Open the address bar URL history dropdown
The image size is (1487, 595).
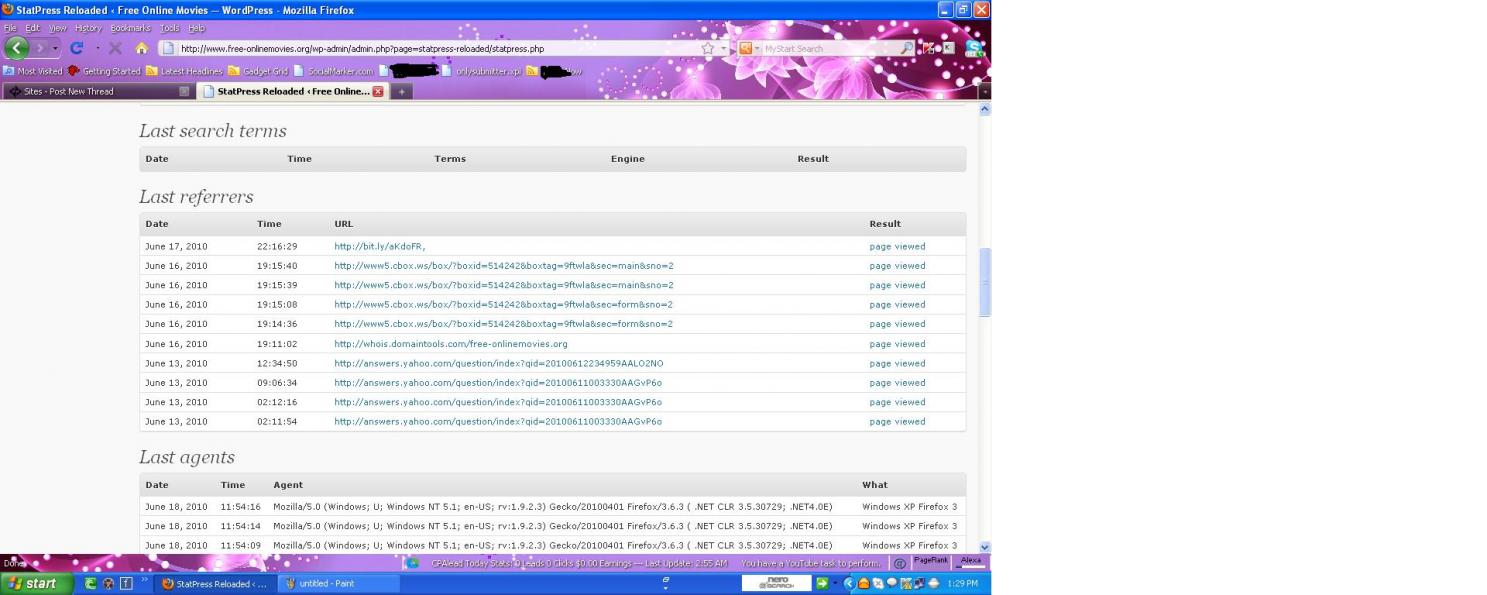[x=723, y=48]
